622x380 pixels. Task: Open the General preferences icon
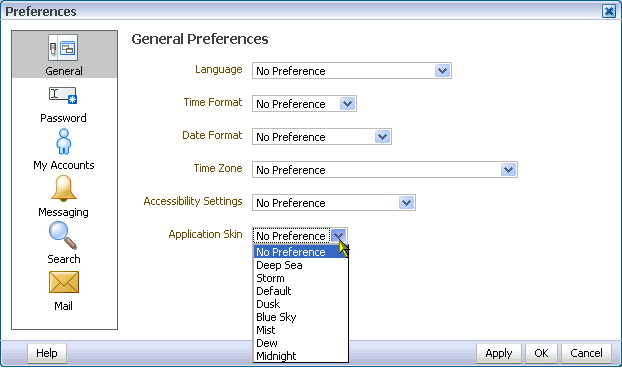click(x=63, y=48)
